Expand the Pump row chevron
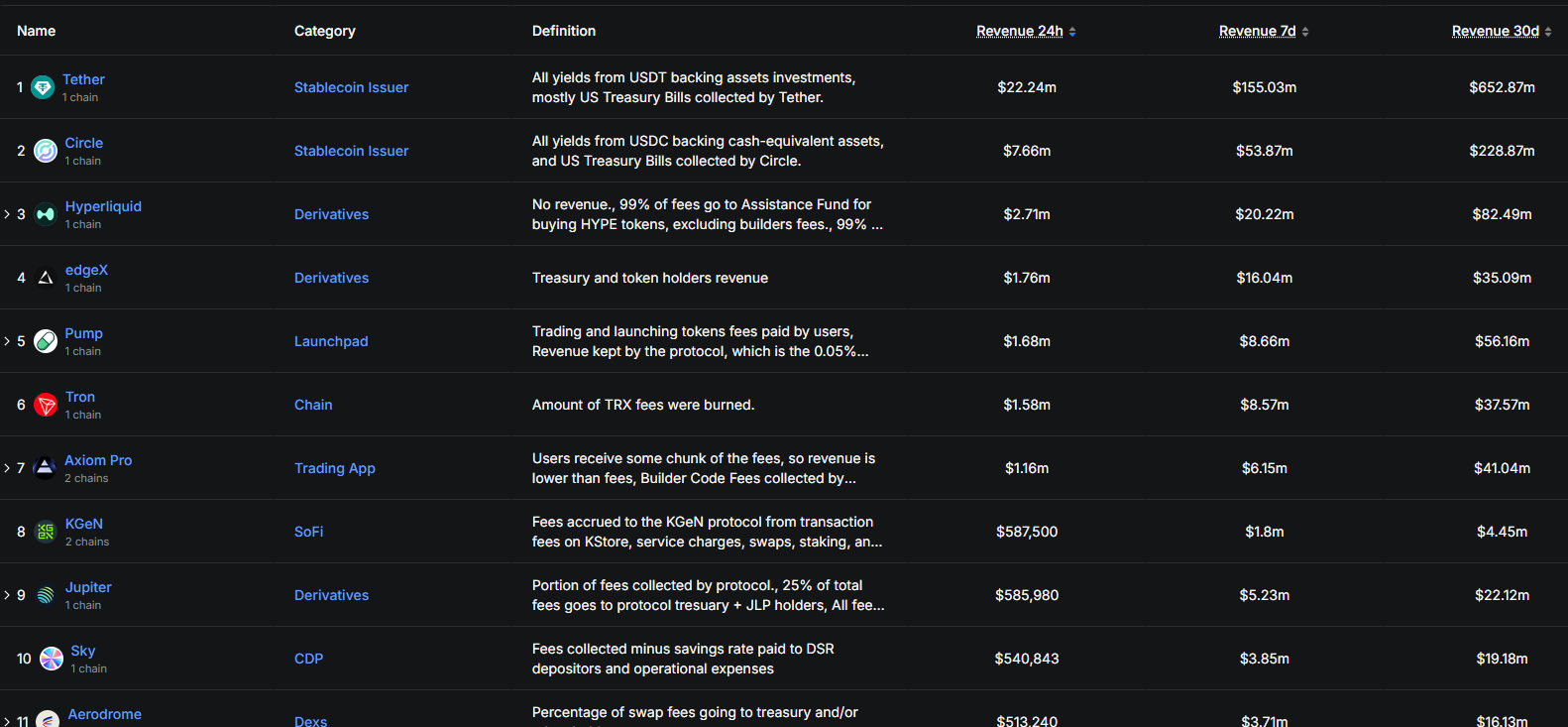The height and width of the screenshot is (727, 1568). [7, 341]
